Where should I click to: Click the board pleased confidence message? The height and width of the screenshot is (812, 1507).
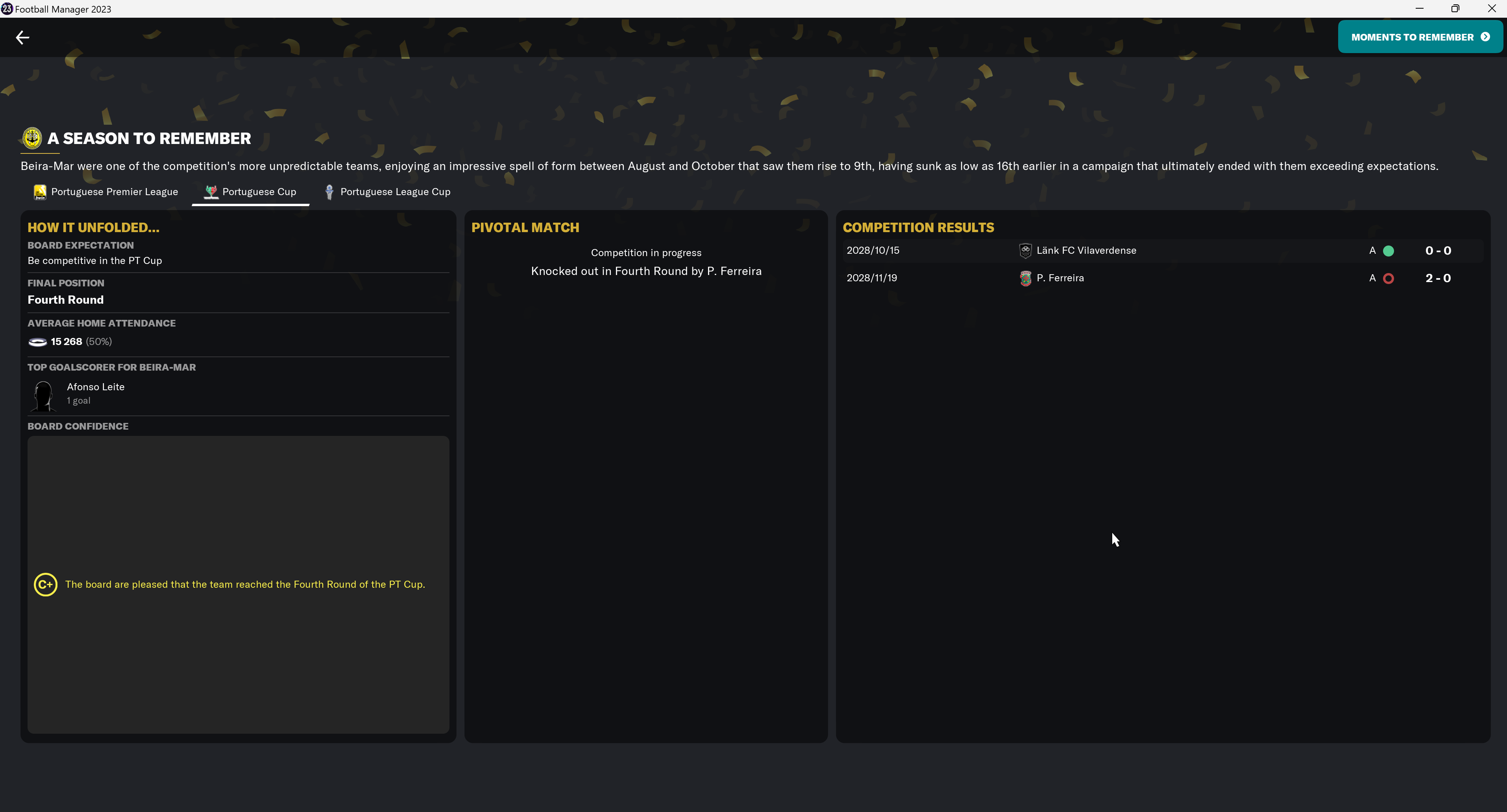[x=245, y=584]
